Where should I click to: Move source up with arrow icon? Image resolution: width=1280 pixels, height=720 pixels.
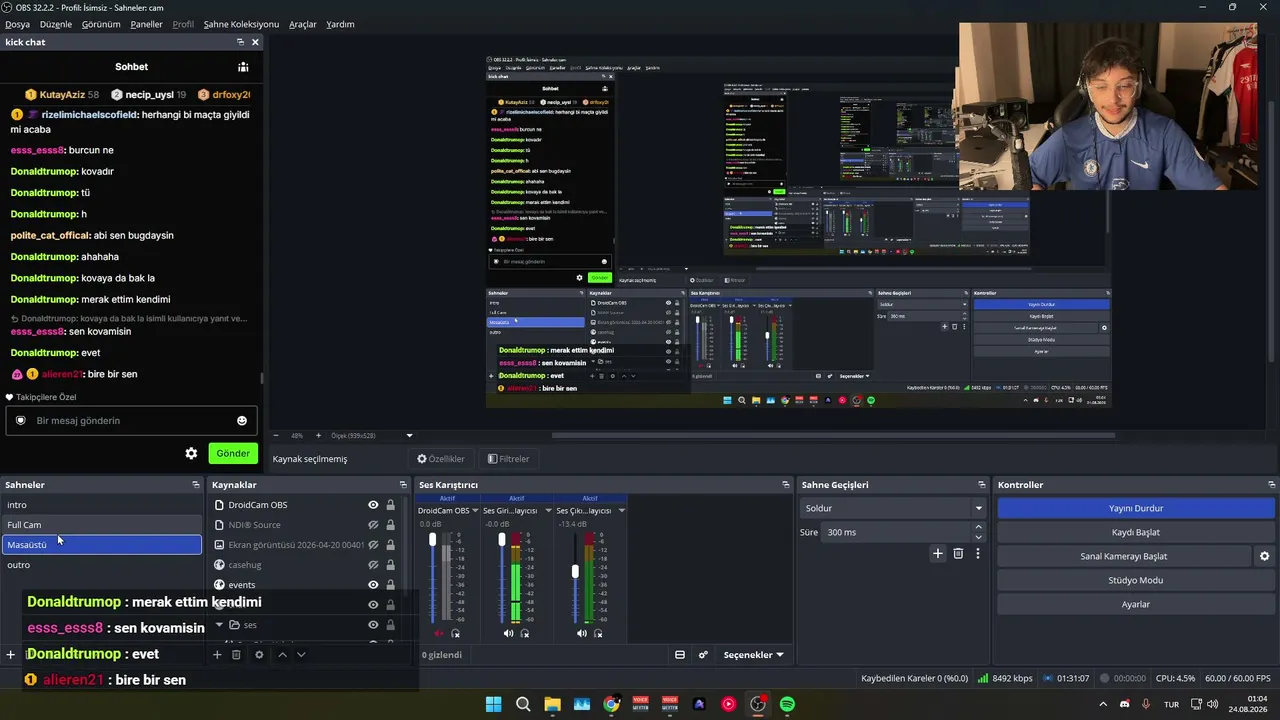282,655
